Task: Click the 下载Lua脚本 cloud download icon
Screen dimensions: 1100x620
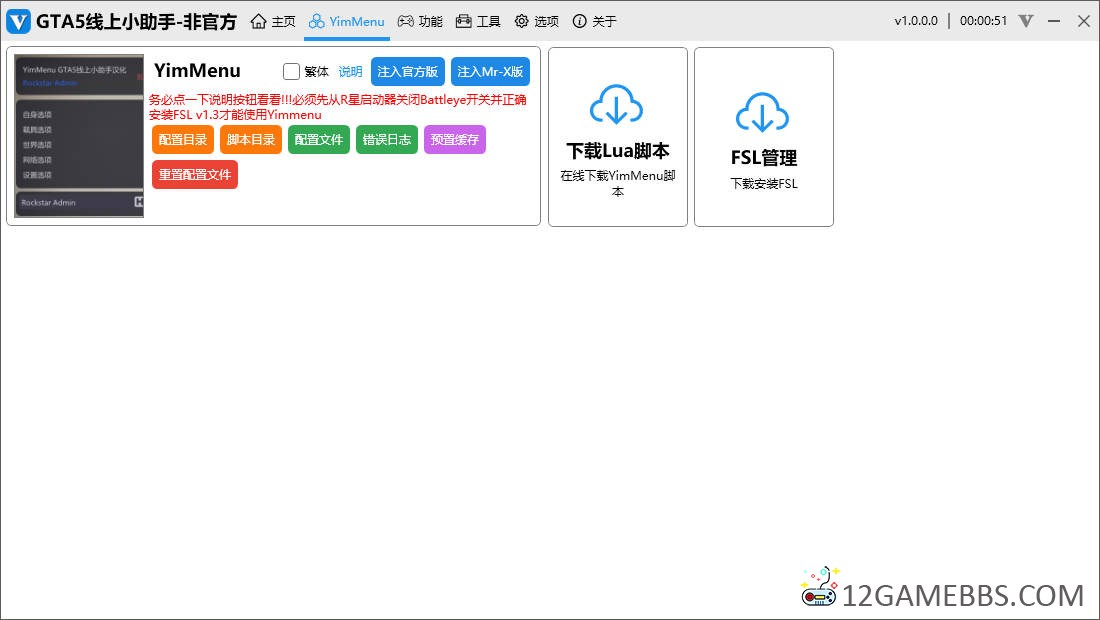Action: (617, 105)
